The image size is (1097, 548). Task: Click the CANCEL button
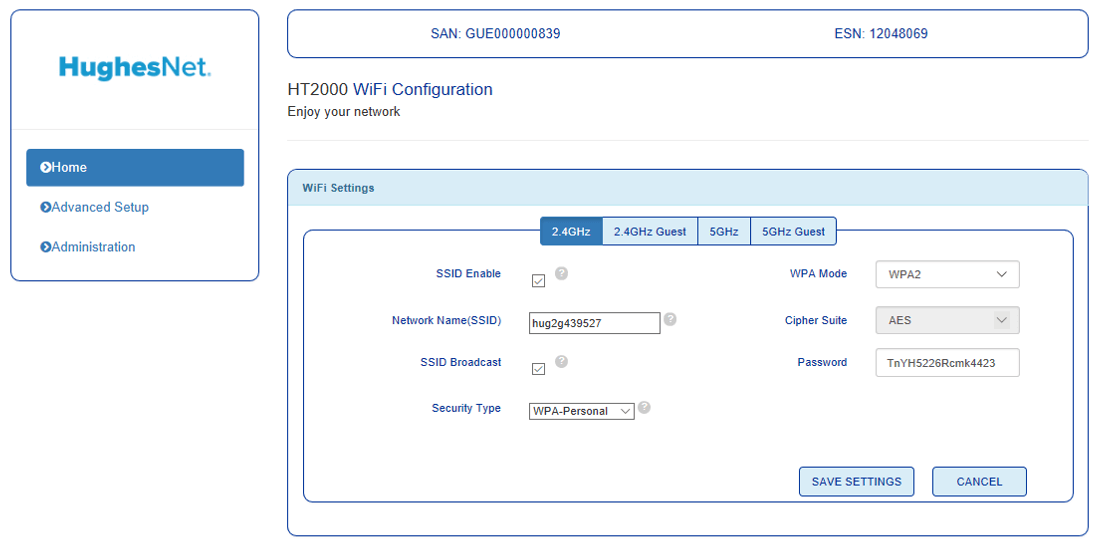pos(979,482)
